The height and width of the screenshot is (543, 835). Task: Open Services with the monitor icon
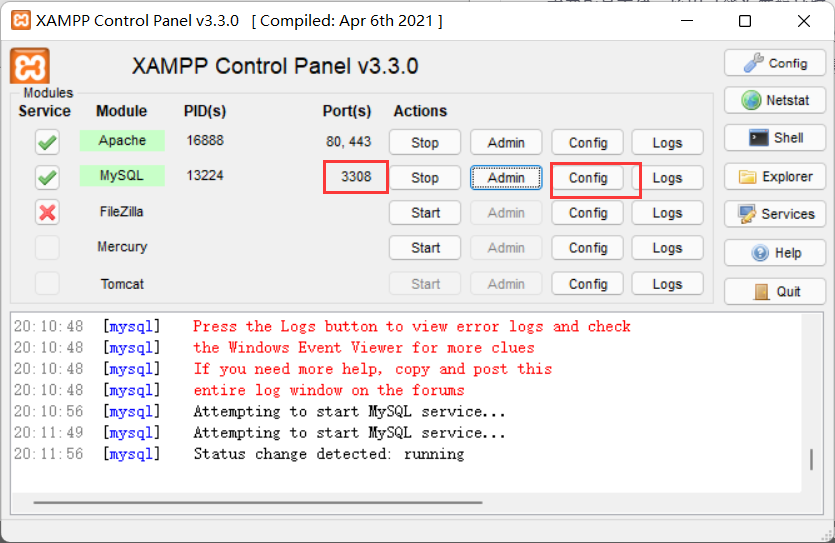click(x=775, y=214)
